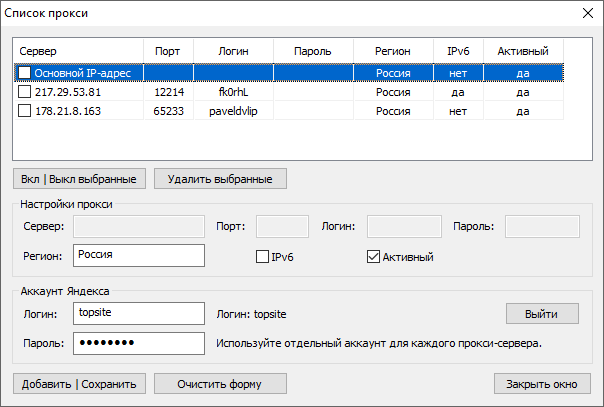Uncheck the Активный checkbox
Screen dimensions: 604x407
[x=375, y=257]
